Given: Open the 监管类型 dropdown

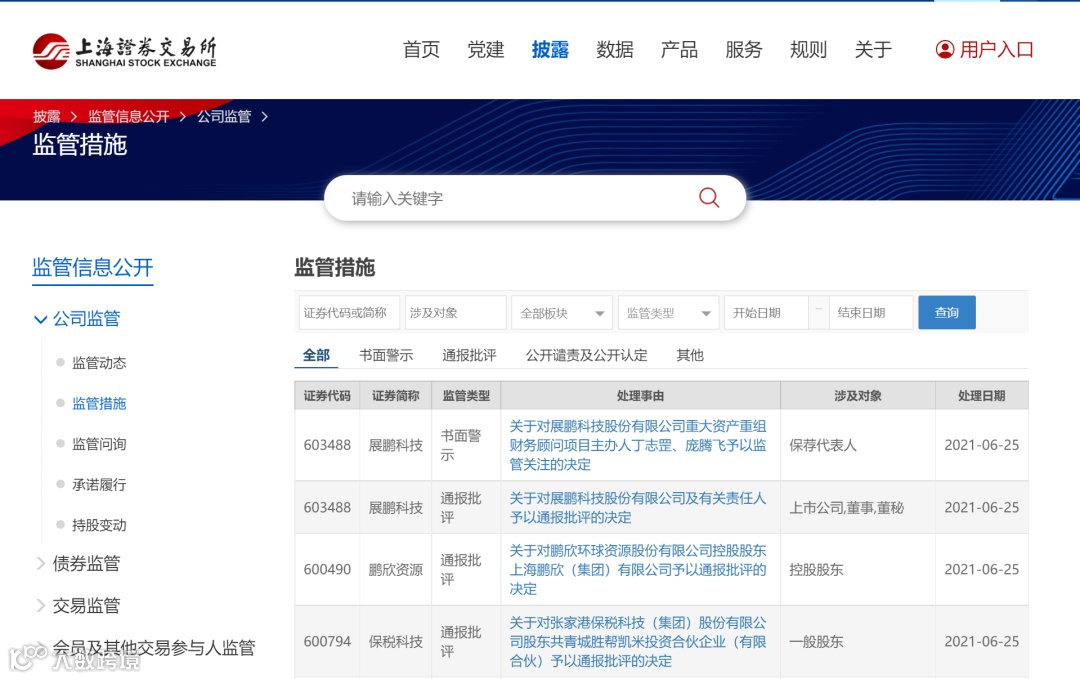Looking at the screenshot, I should click(668, 313).
